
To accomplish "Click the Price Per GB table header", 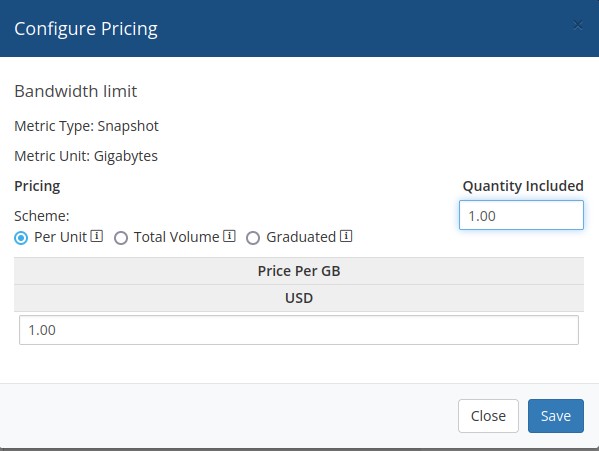I will point(299,271).
